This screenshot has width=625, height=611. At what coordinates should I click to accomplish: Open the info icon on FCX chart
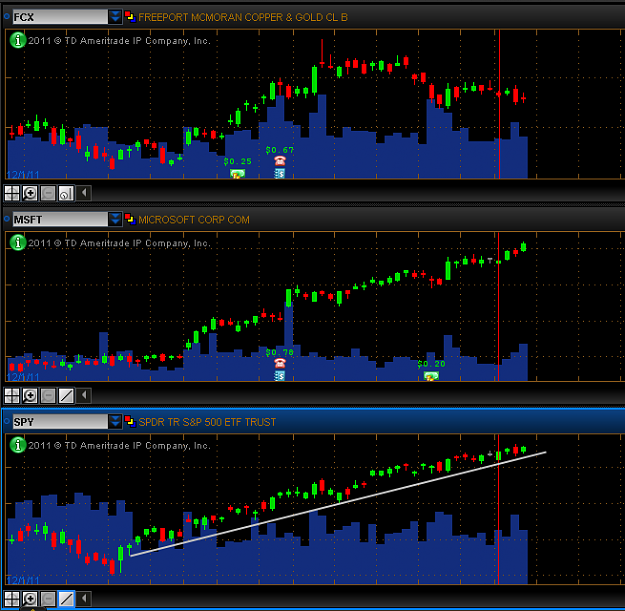coord(18,40)
